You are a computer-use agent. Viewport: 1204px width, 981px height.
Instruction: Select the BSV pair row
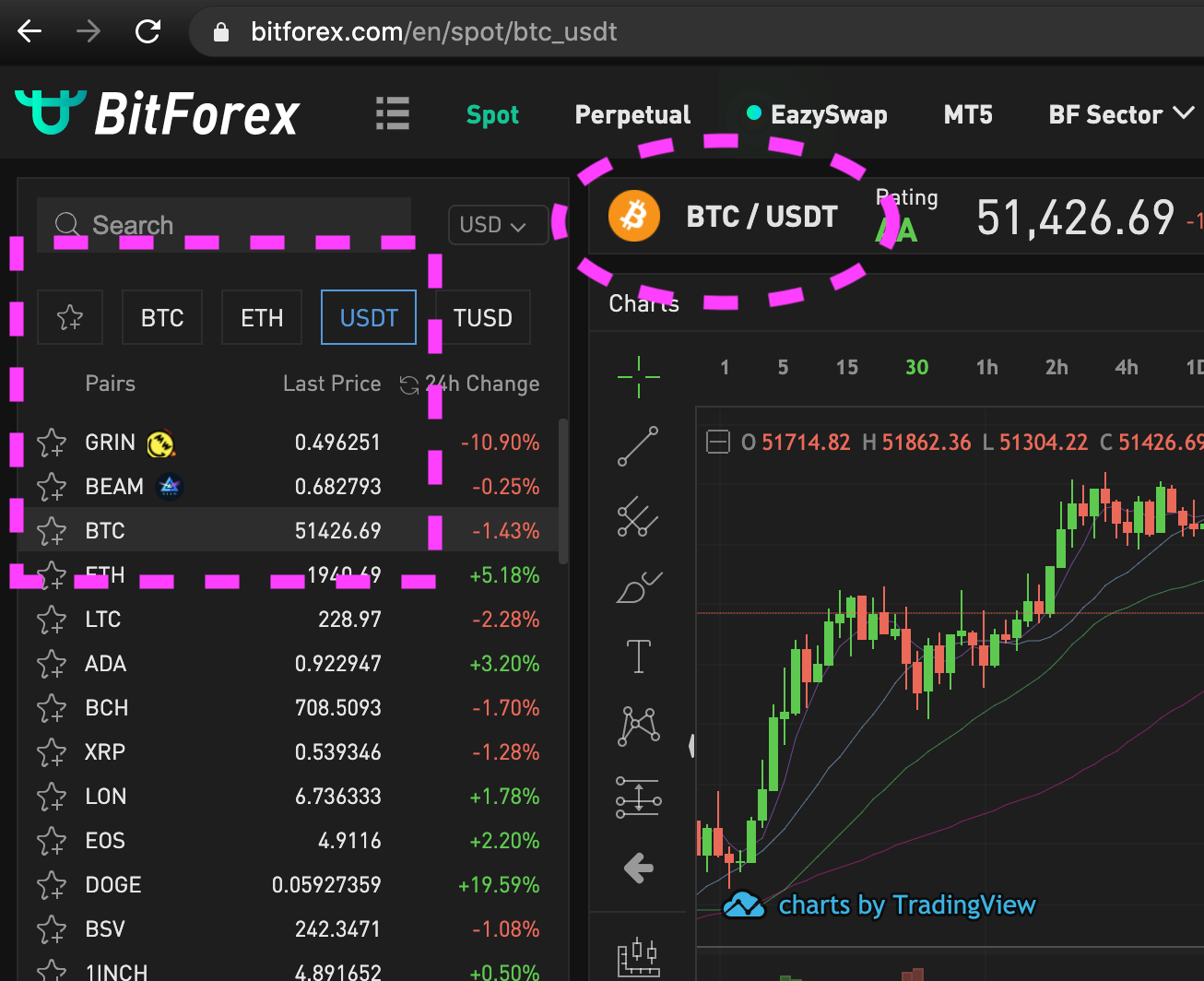coord(289,929)
